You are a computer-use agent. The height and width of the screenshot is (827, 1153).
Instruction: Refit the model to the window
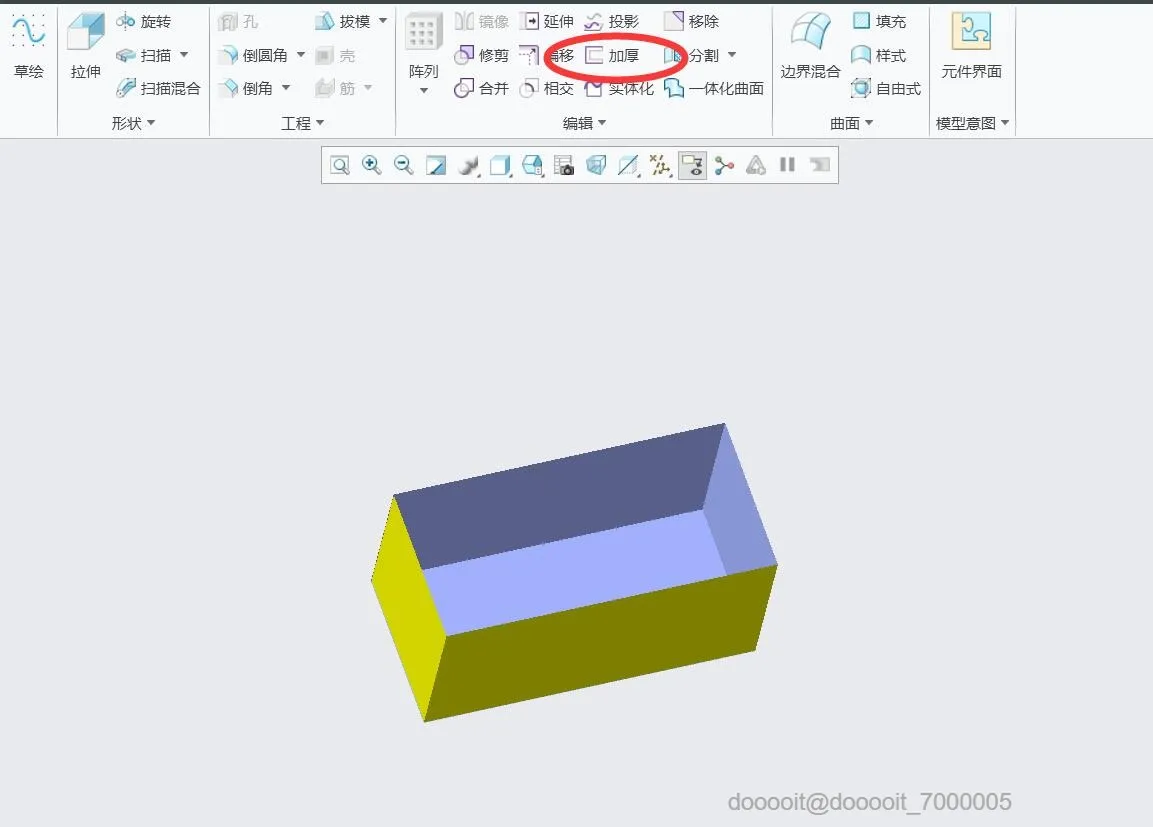click(340, 165)
